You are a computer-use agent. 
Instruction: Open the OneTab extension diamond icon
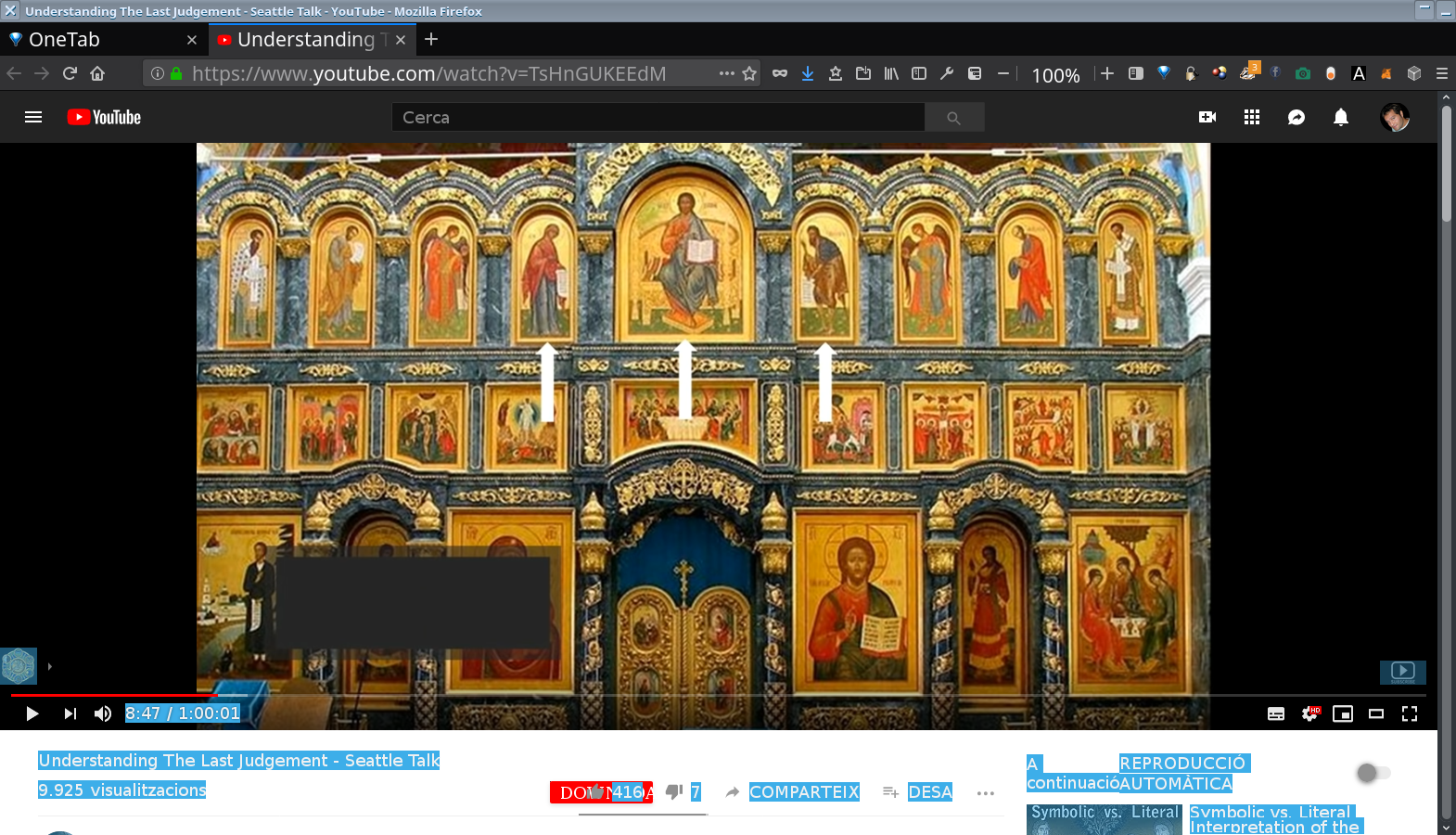click(x=1164, y=73)
